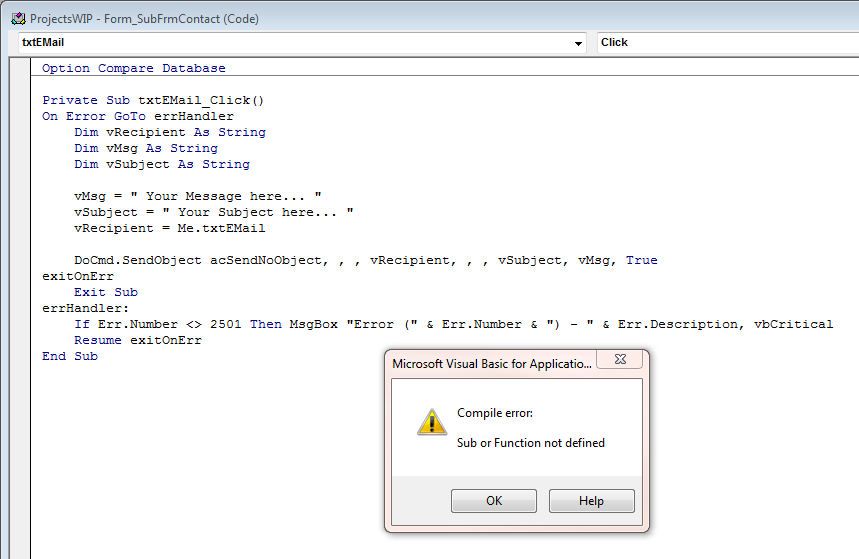The height and width of the screenshot is (559, 859).
Task: Click the code window margin indicator bar
Action: click(x=20, y=308)
